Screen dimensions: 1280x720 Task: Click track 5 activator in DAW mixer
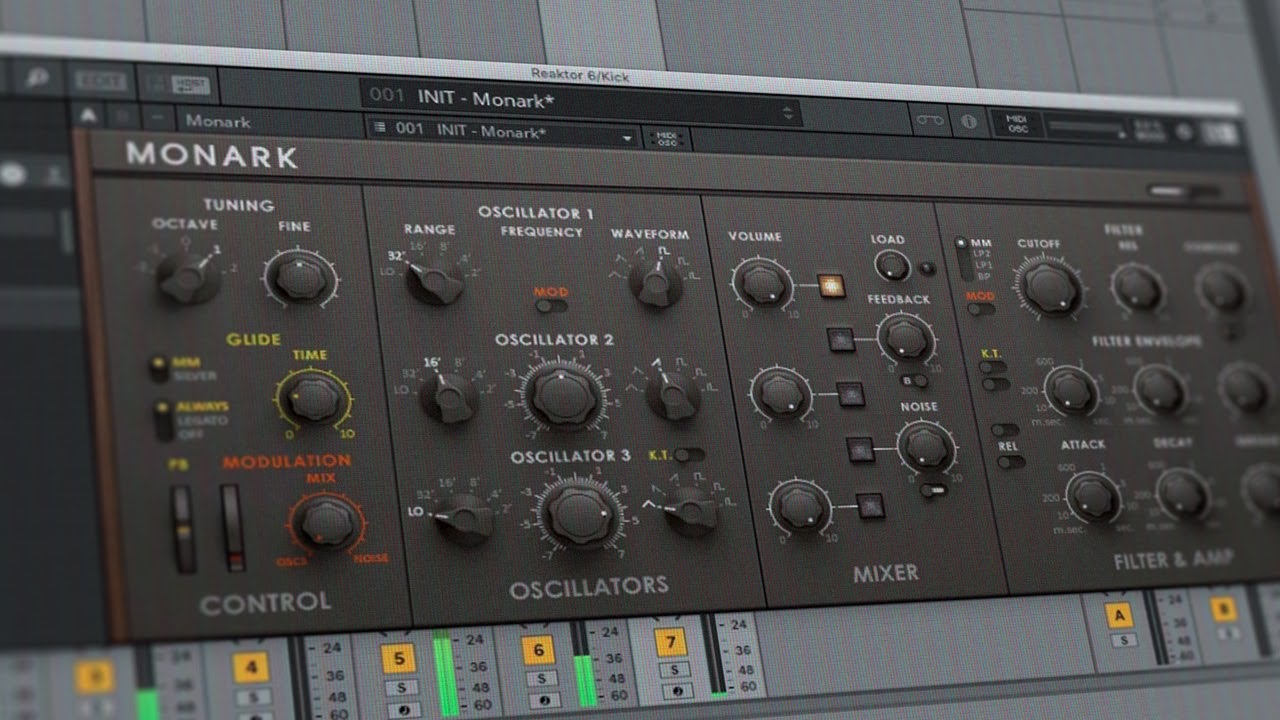[x=398, y=659]
